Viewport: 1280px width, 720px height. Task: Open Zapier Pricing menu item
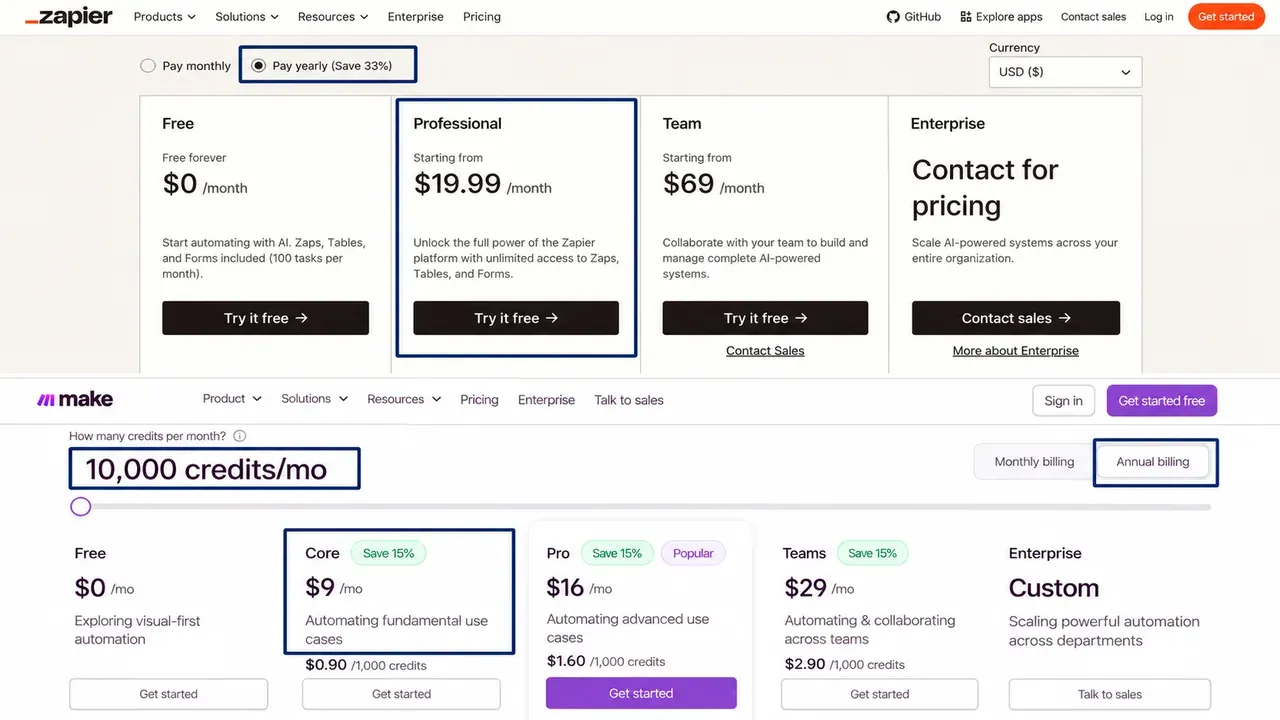coord(482,17)
